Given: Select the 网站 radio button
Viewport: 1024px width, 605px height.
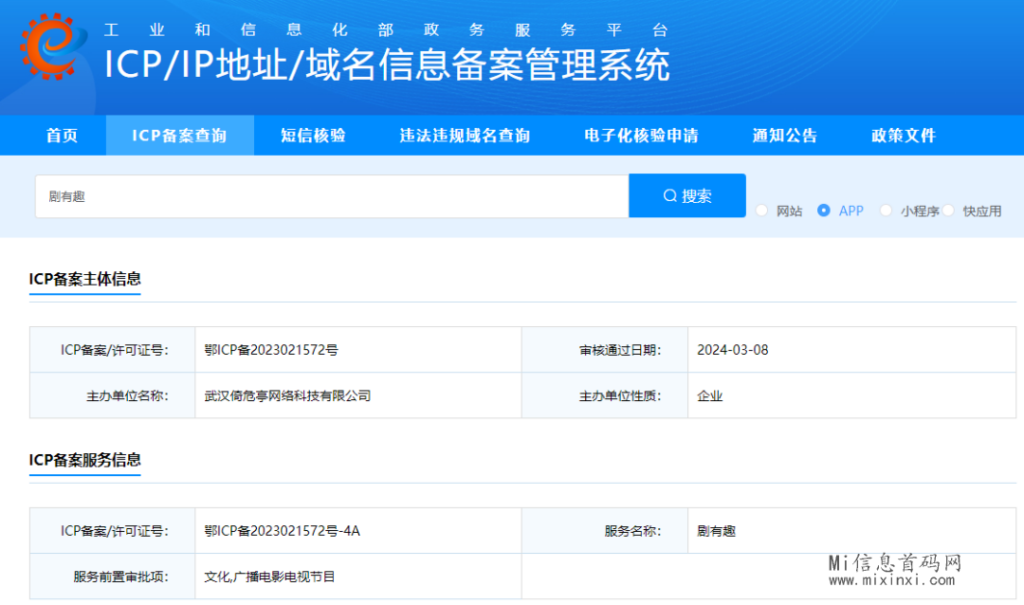Looking at the screenshot, I should (x=762, y=211).
